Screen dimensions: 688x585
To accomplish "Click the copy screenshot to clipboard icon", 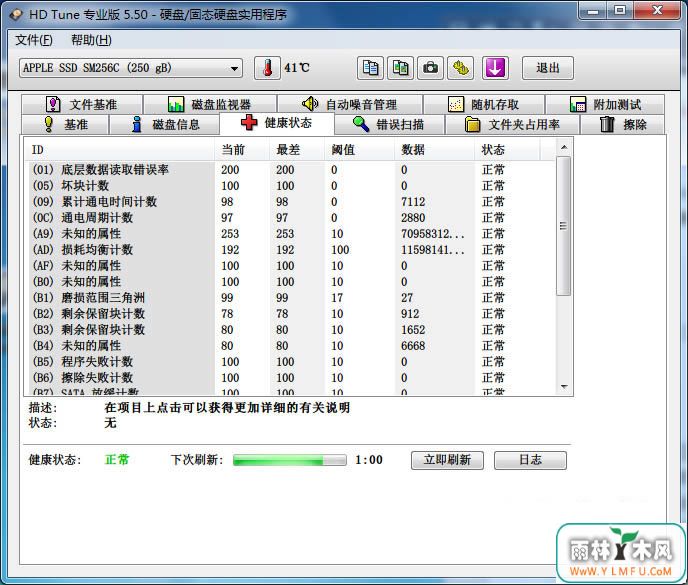I will 400,68.
